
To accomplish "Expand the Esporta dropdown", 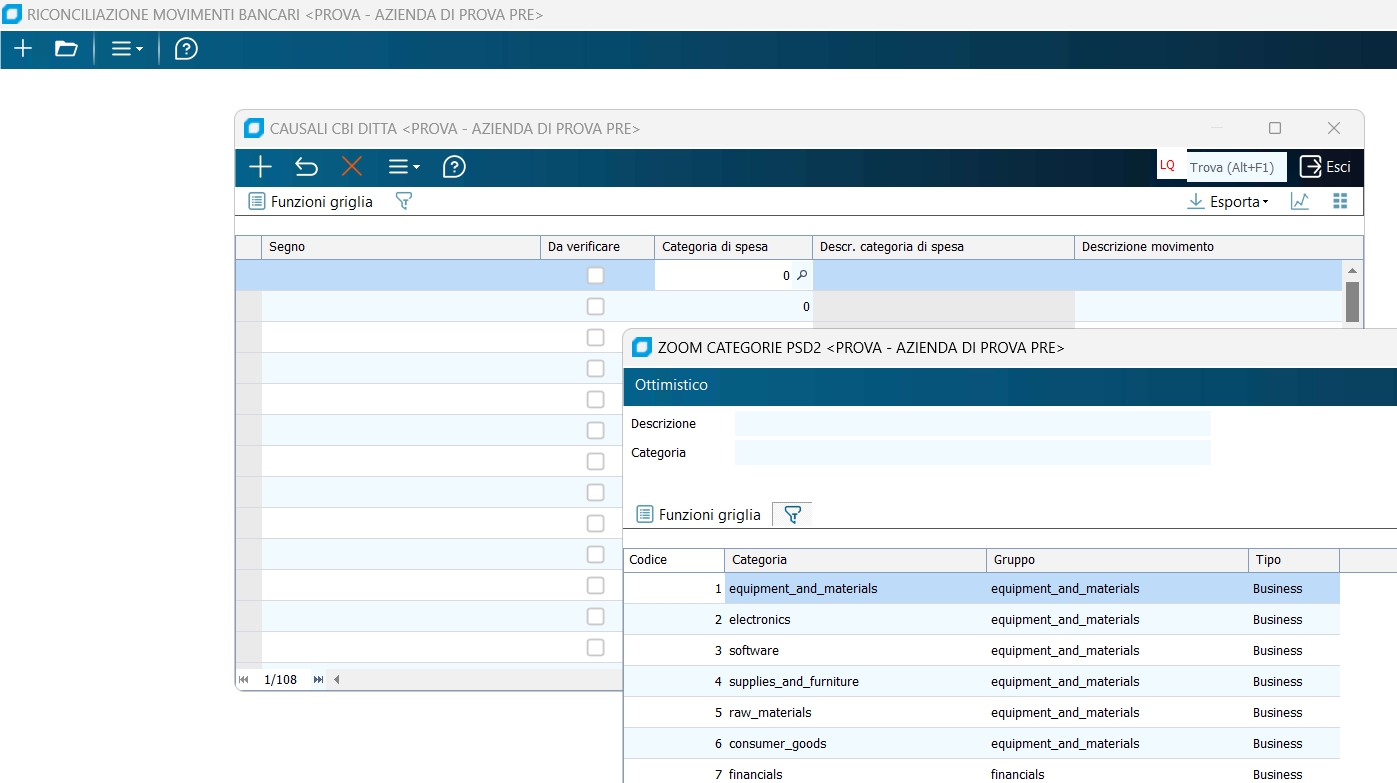I will (1227, 201).
